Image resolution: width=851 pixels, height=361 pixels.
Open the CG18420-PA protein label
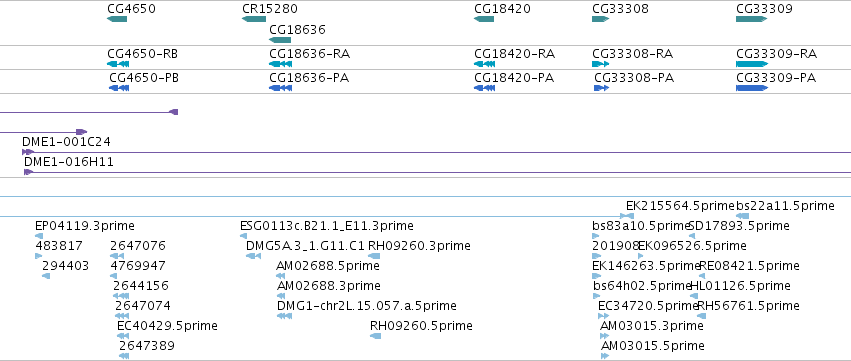[x=514, y=78]
